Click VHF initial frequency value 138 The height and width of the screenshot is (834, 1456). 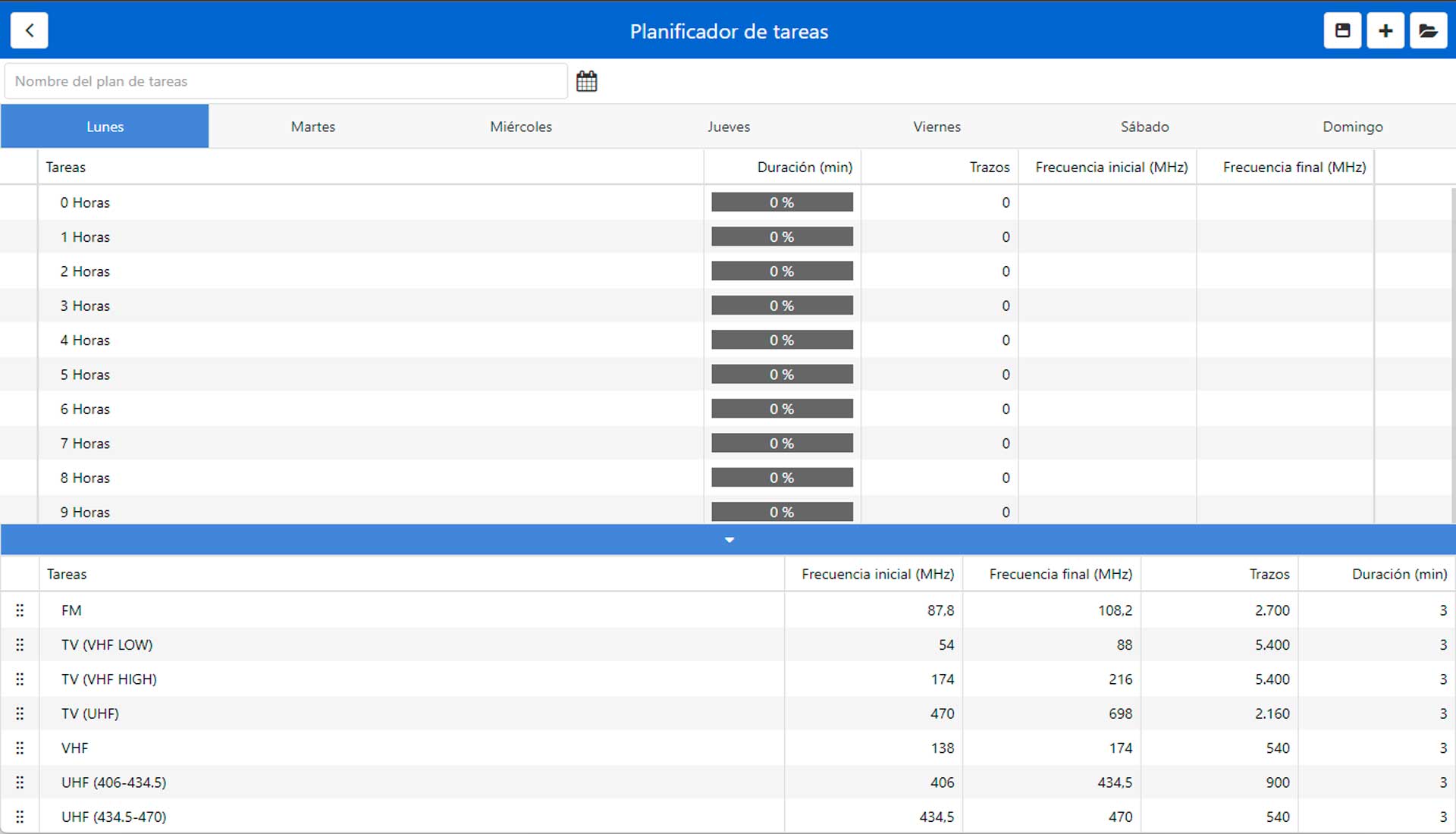pos(943,748)
